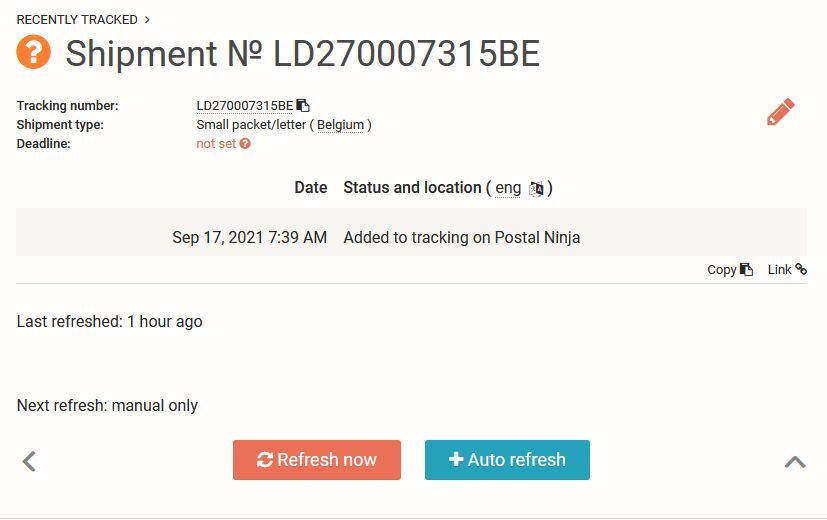
Task: Click the Refresh now button
Action: click(x=317, y=460)
